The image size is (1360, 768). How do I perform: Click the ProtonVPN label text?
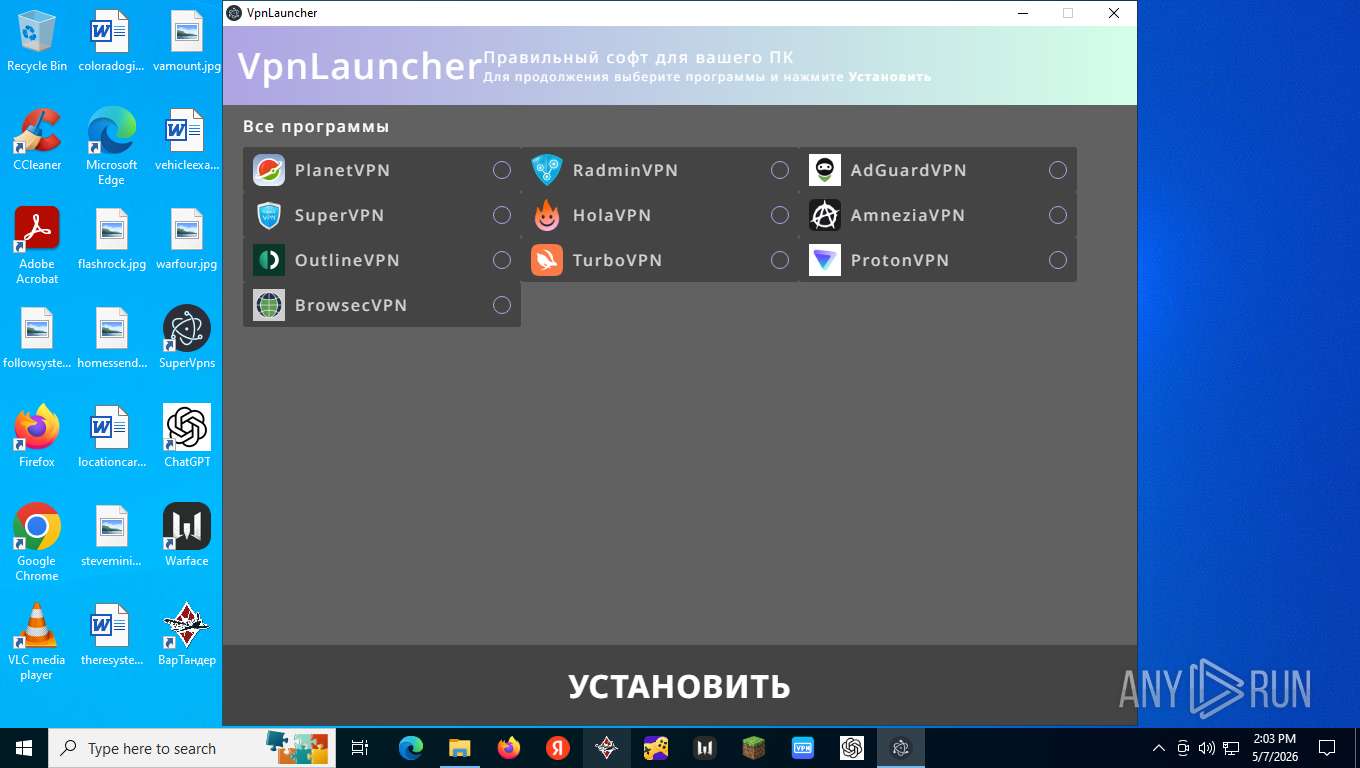pyautogui.click(x=900, y=260)
